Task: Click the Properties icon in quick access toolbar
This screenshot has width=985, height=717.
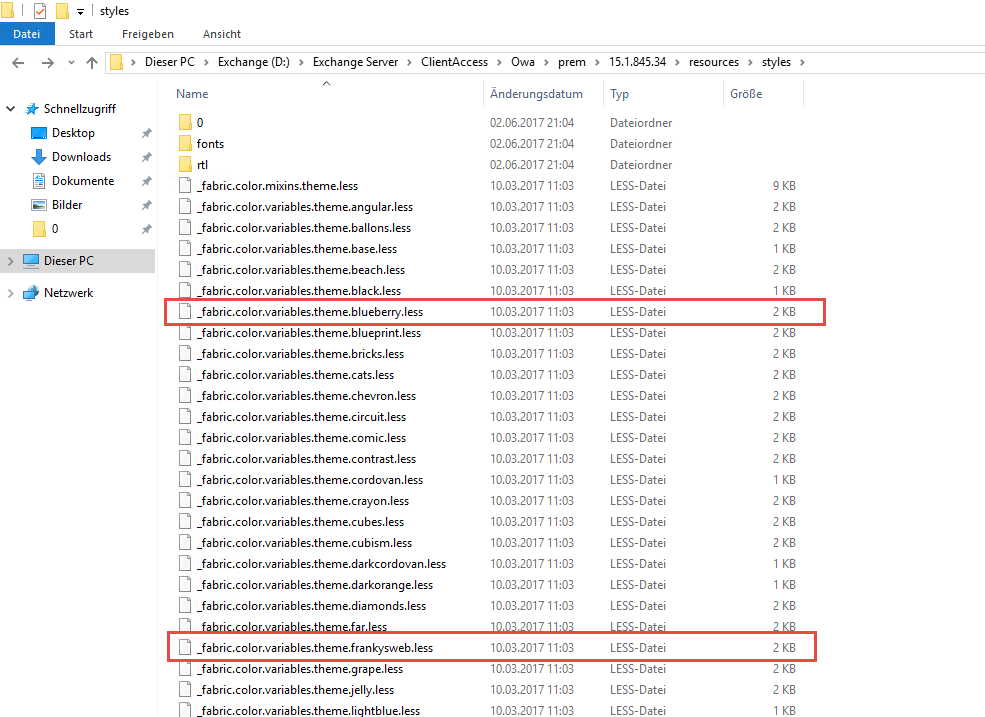Action: (x=40, y=11)
